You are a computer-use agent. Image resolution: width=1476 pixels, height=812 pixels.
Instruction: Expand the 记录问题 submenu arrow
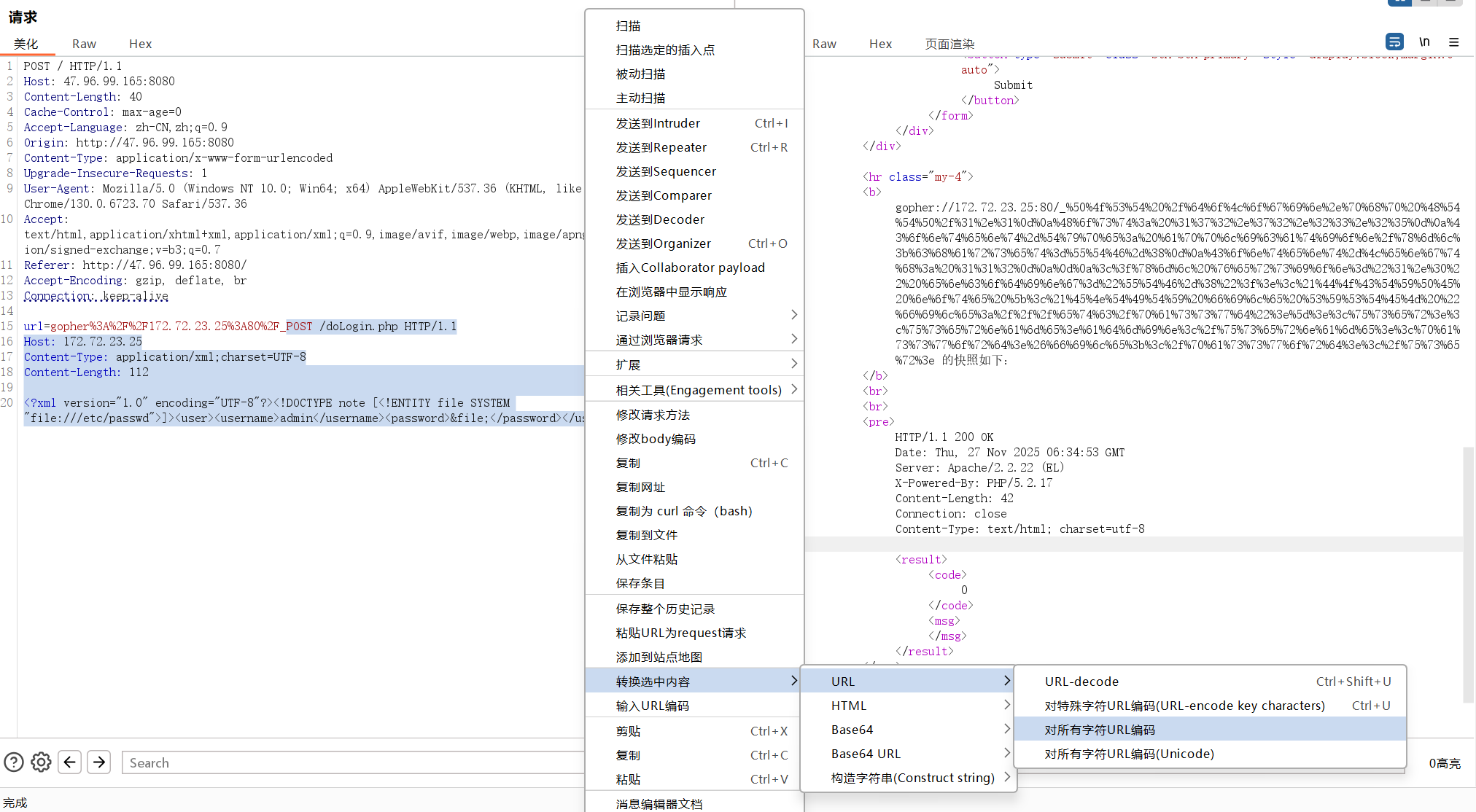coord(793,315)
